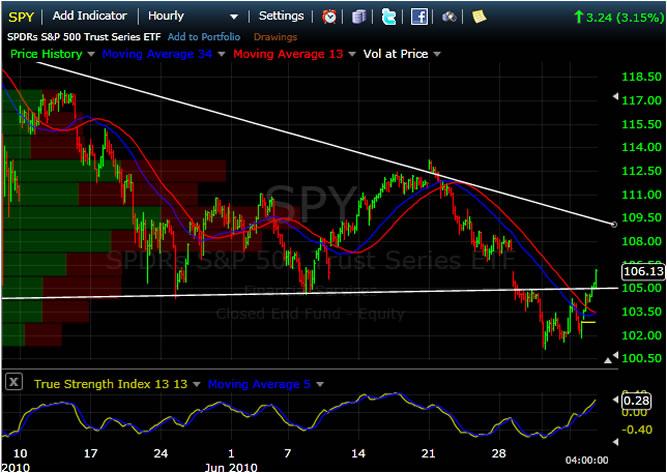The width and height of the screenshot is (667, 473).
Task: Expand the Moving Average 5 dropdown
Action: point(320,385)
